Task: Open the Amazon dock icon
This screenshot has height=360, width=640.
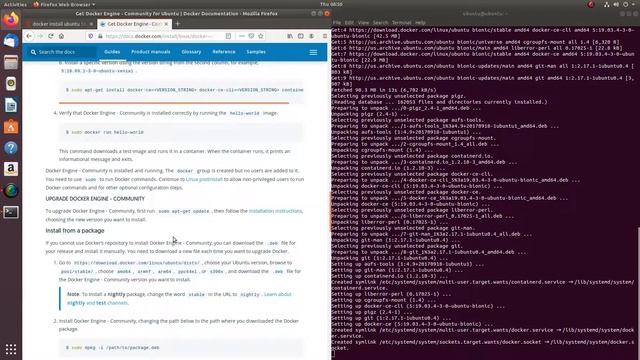Action: coord(11,169)
